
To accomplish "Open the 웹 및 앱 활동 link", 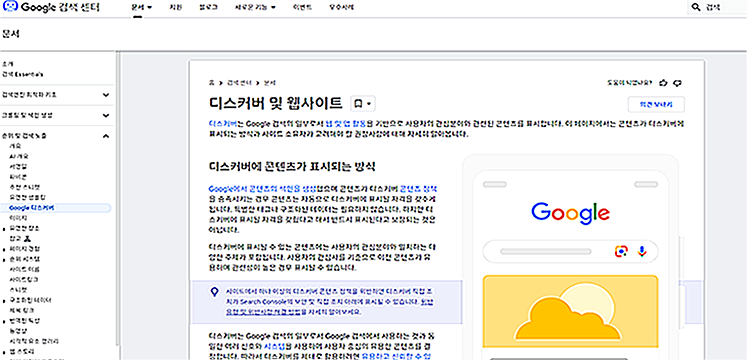I will click(x=347, y=123).
